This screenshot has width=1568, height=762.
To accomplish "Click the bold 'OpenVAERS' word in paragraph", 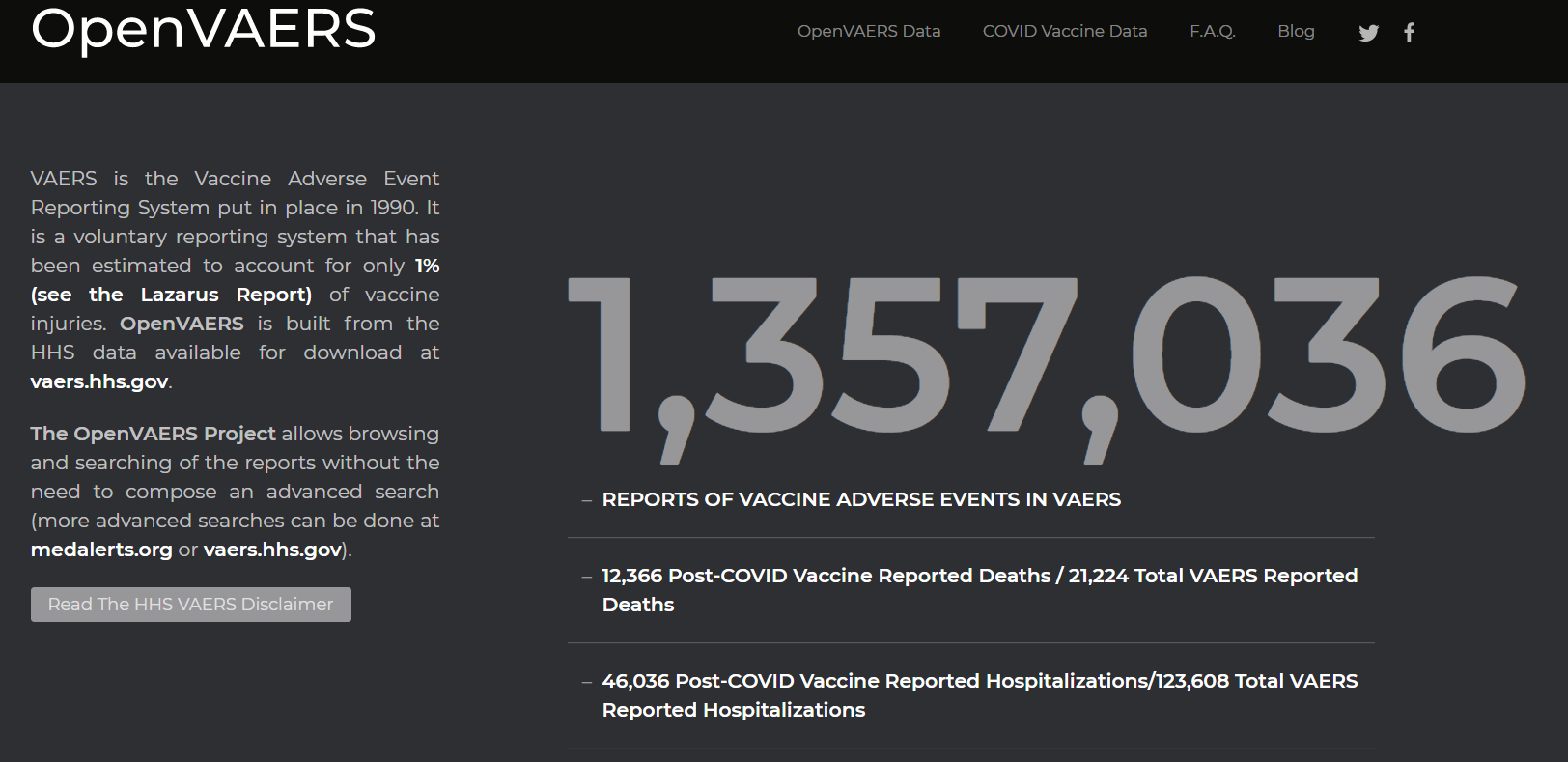I will tap(182, 324).
